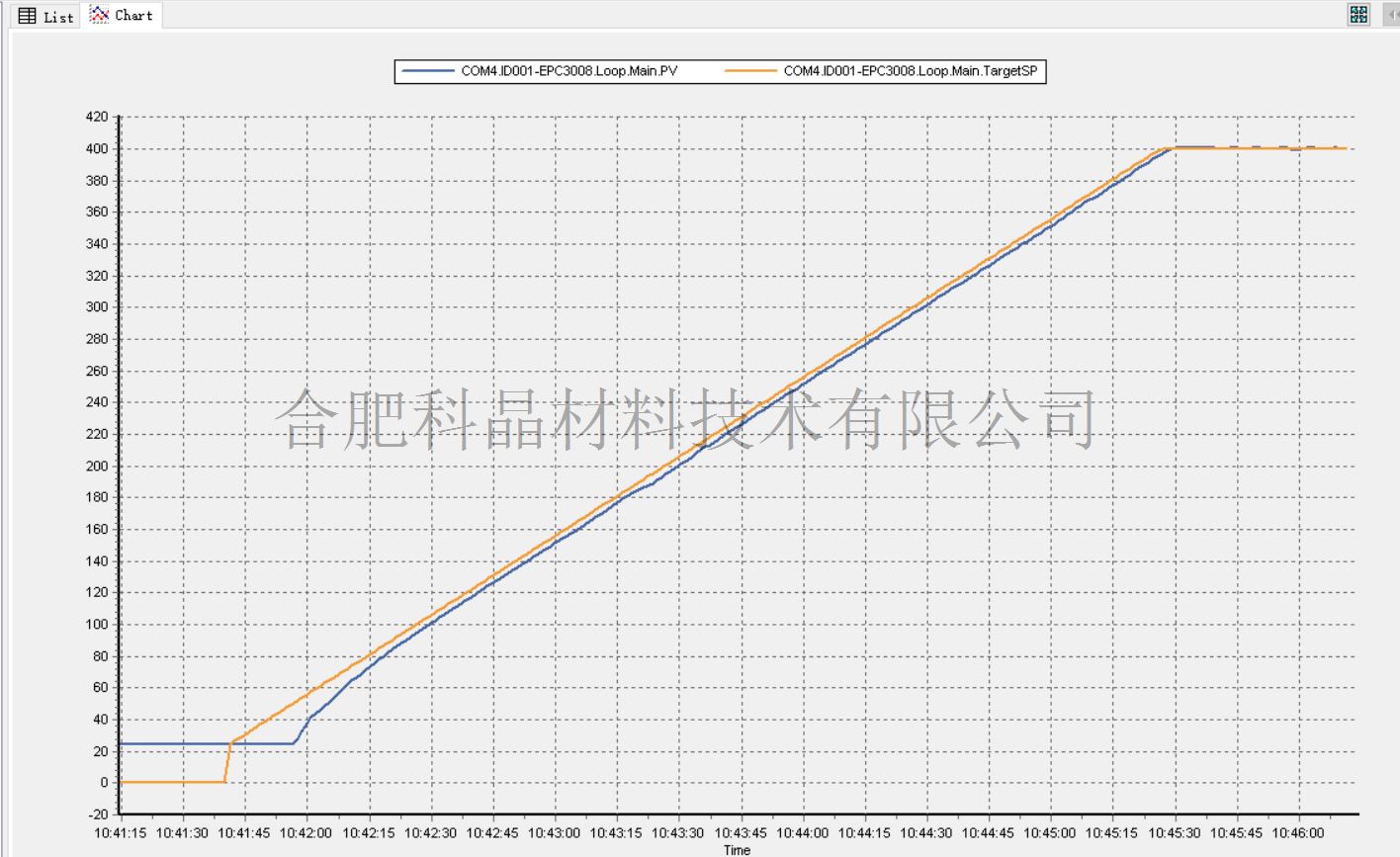This screenshot has width=1400, height=857.
Task: Click the blue line swatch in legend
Action: (428, 71)
